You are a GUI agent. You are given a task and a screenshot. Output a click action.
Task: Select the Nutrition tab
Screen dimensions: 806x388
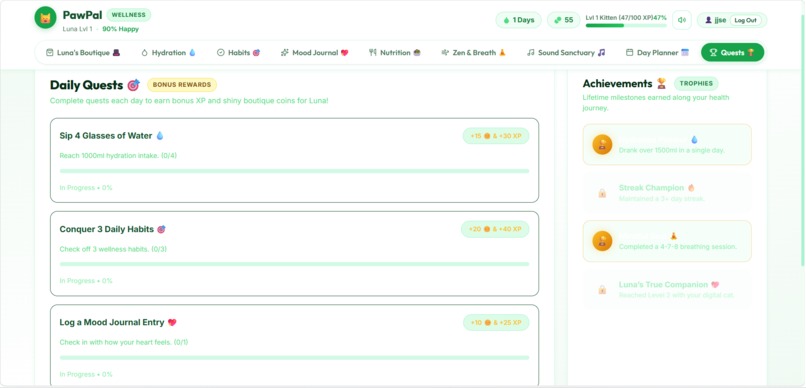pyautogui.click(x=395, y=52)
